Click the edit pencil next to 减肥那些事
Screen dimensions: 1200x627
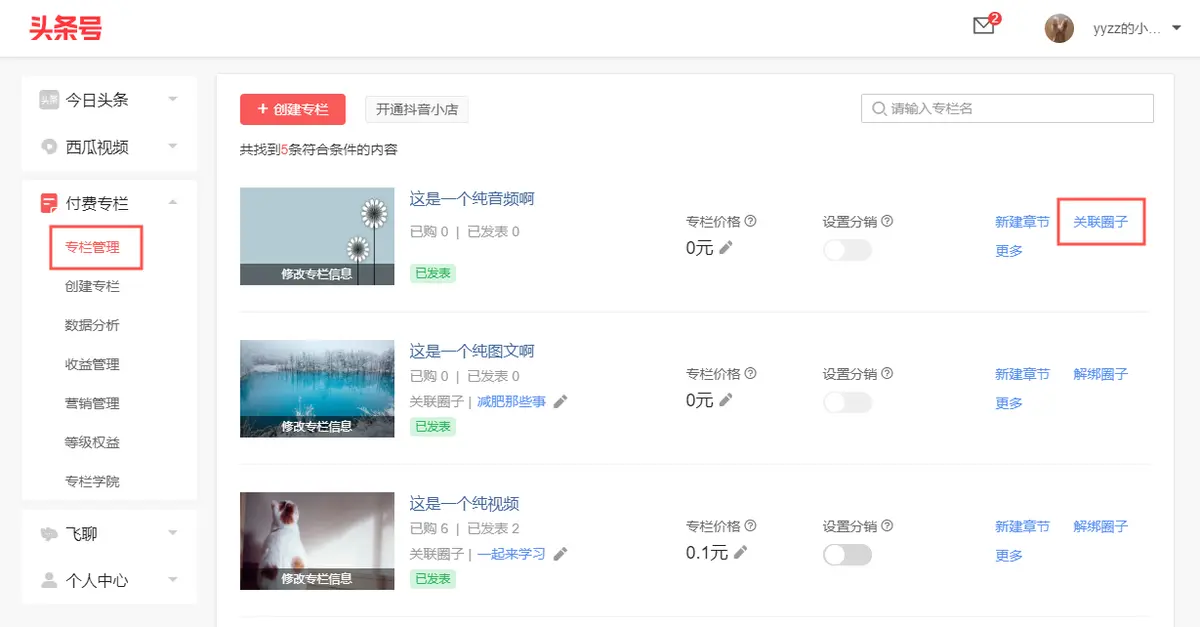[560, 400]
